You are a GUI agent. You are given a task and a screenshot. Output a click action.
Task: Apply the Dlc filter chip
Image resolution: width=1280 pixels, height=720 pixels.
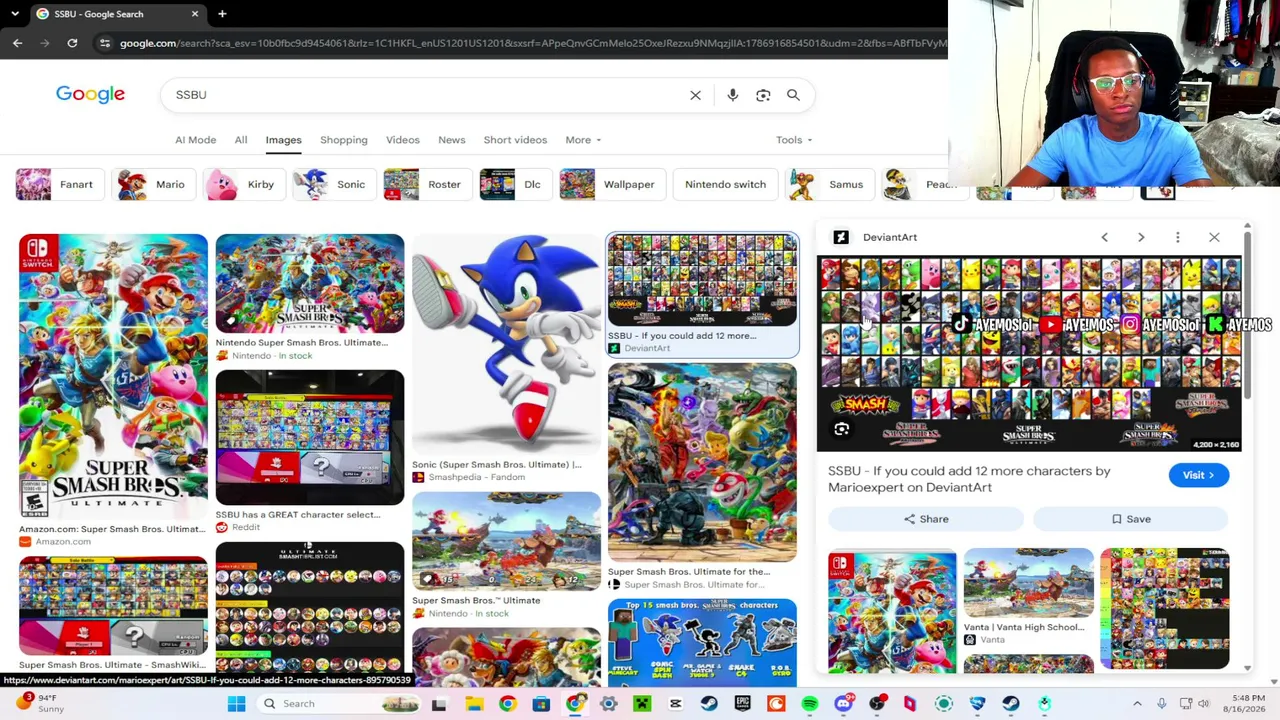[x=515, y=184]
